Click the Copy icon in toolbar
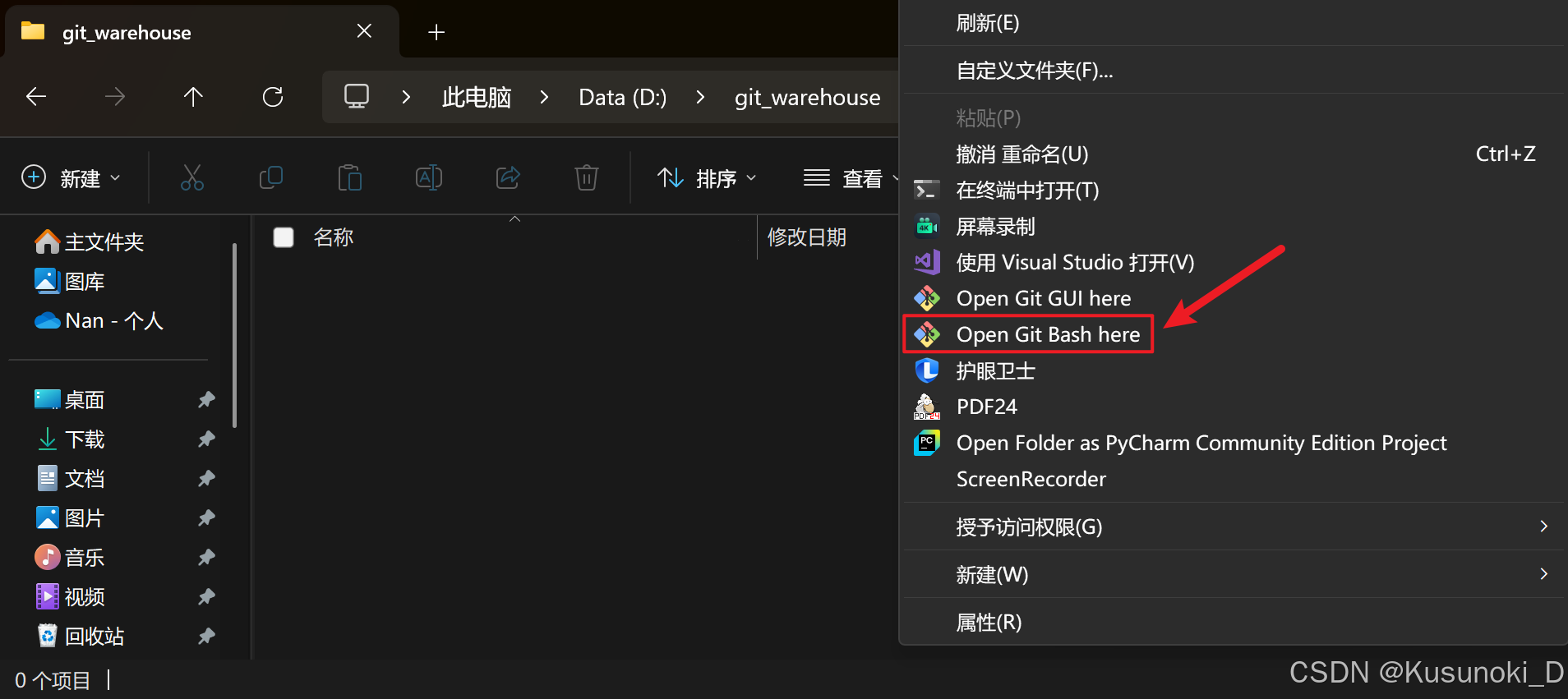1568x699 pixels. click(271, 177)
